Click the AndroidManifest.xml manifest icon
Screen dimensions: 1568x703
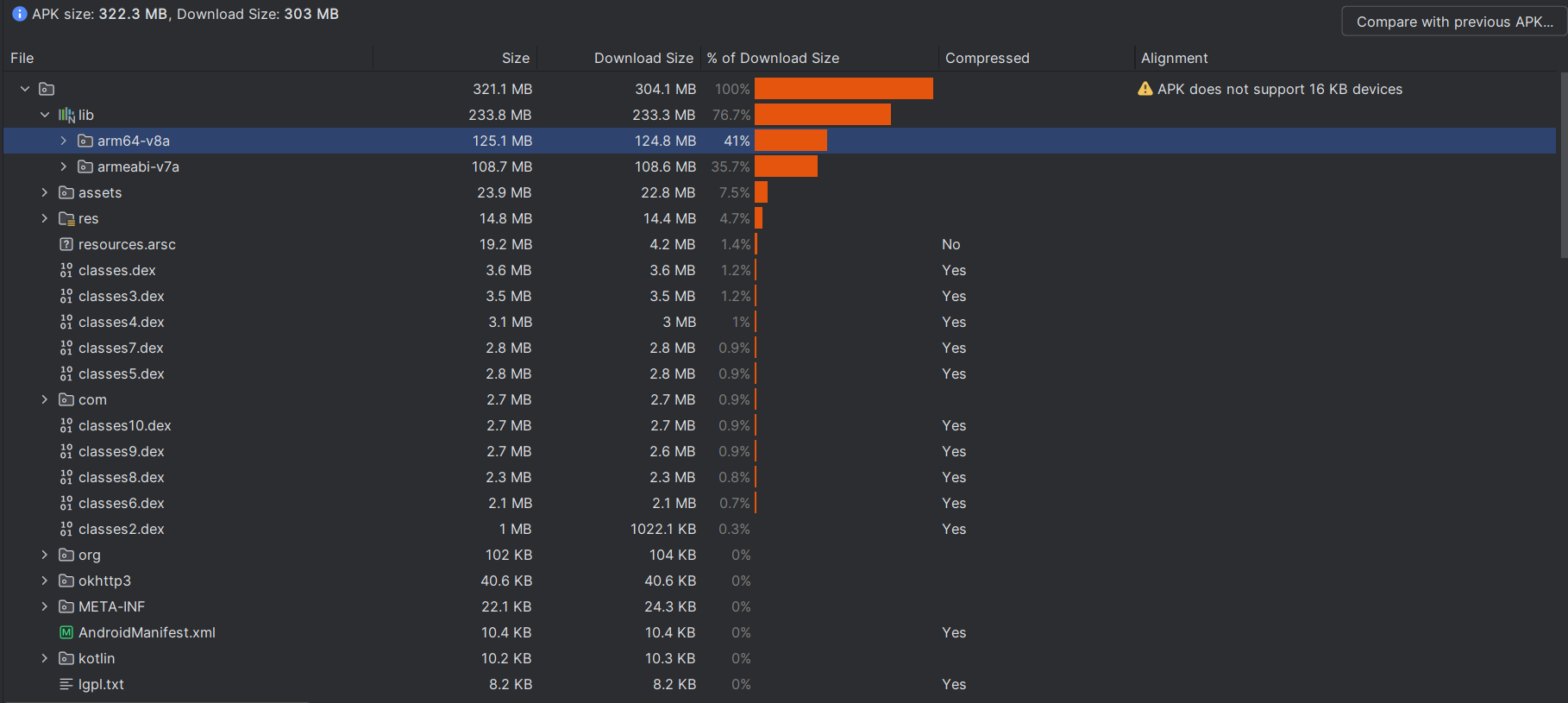66,632
